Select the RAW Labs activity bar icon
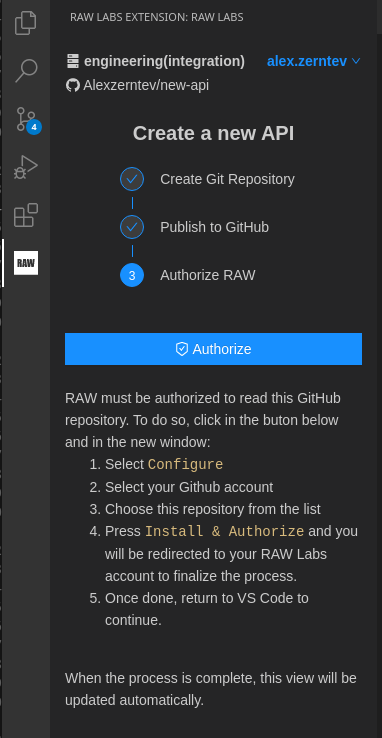382x738 pixels. coord(26,263)
